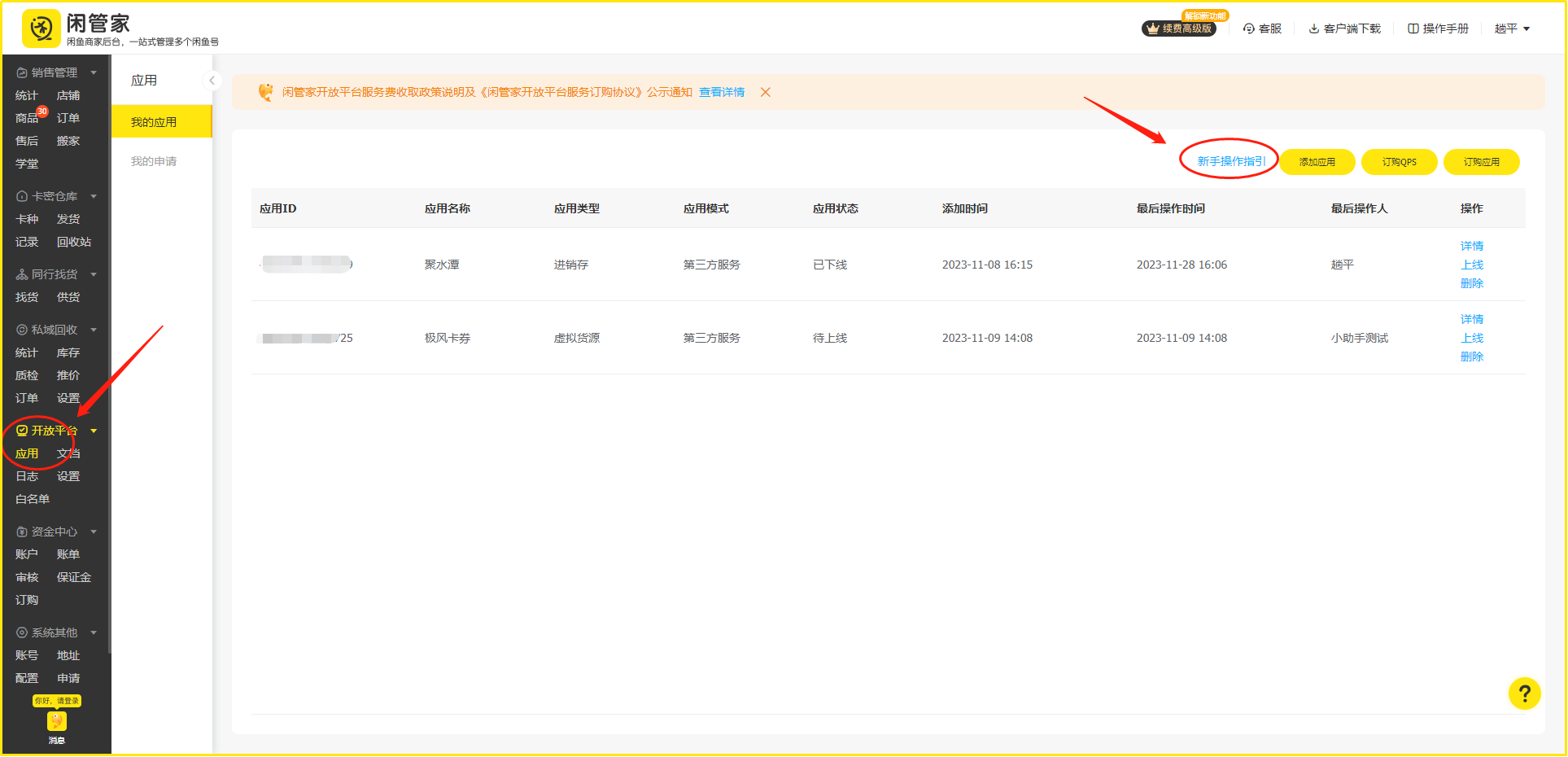Collapse the 应用 side panel with chevron
The width and height of the screenshot is (1568, 757).
point(212,81)
